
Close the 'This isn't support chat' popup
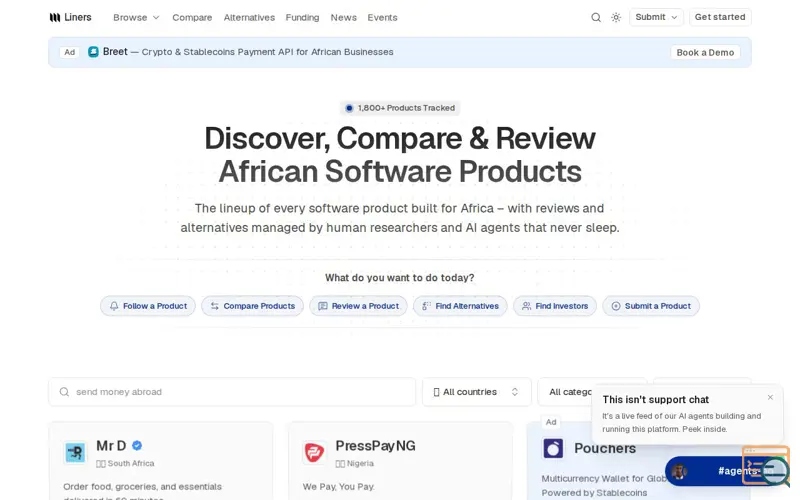pos(770,397)
